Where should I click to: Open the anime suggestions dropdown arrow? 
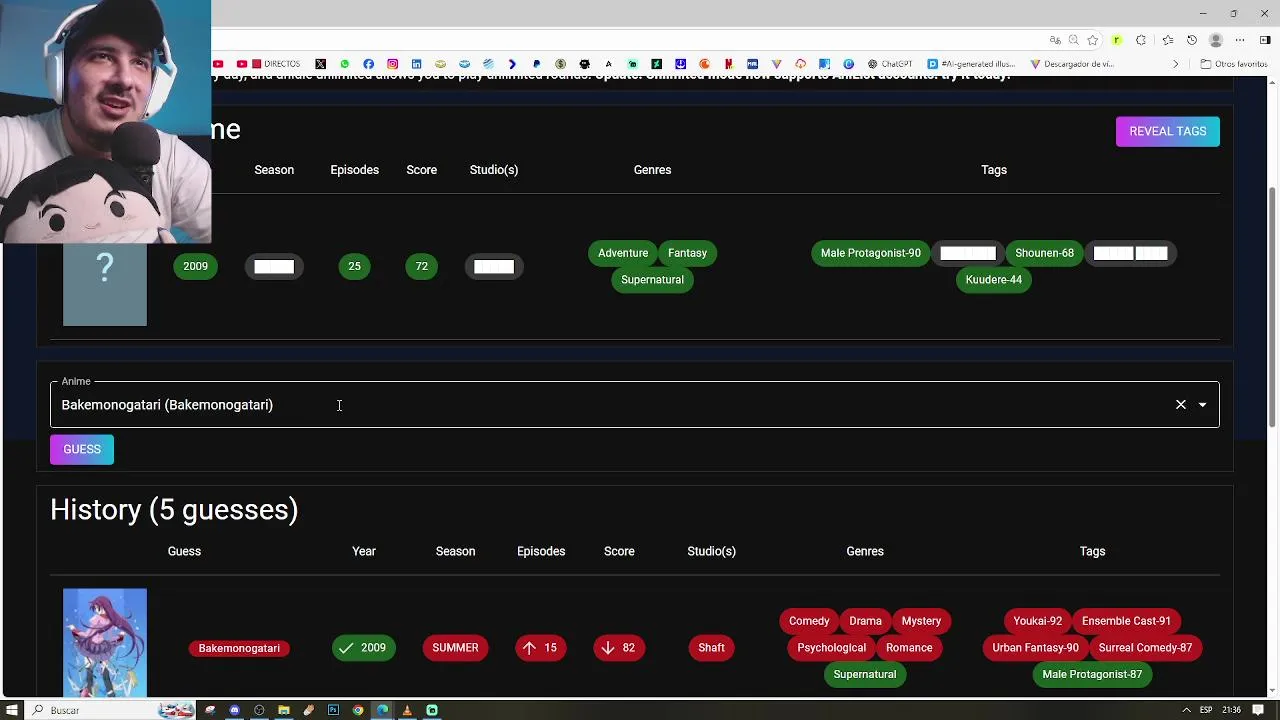click(x=1203, y=405)
